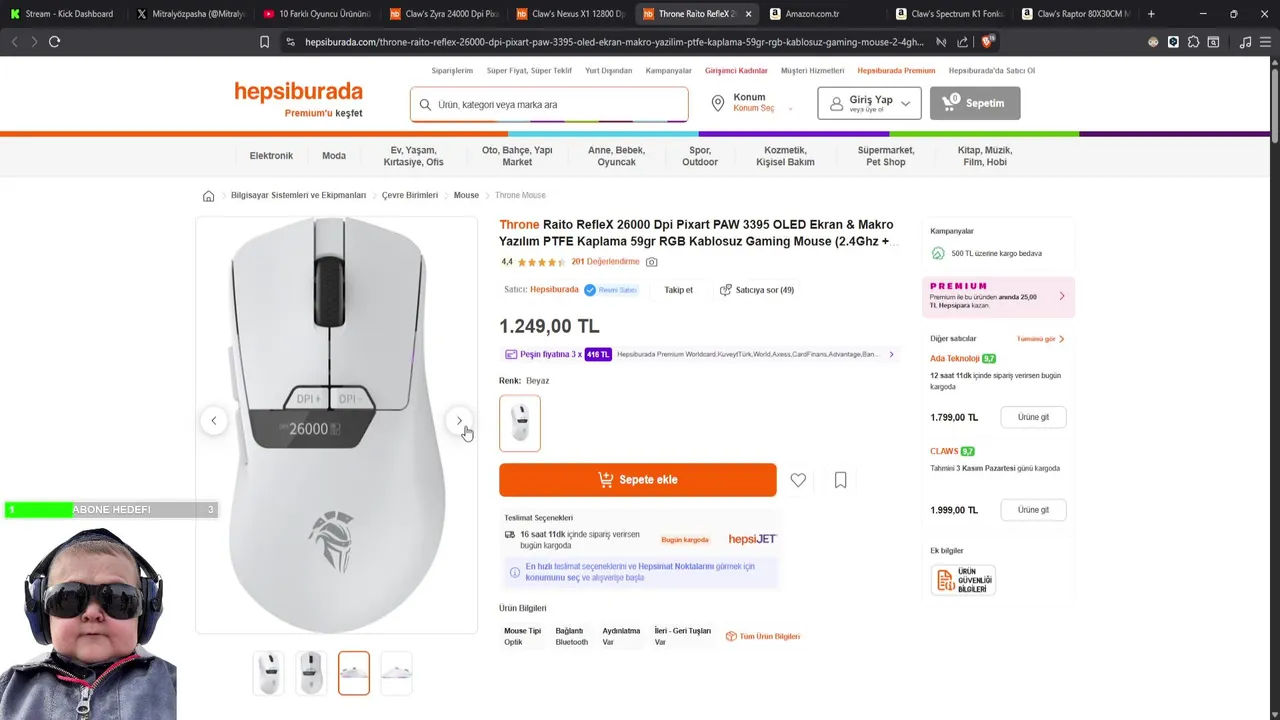The image size is (1280, 720).
Task: Switch to the Amazon.com.tr browser tab
Action: click(x=812, y=14)
